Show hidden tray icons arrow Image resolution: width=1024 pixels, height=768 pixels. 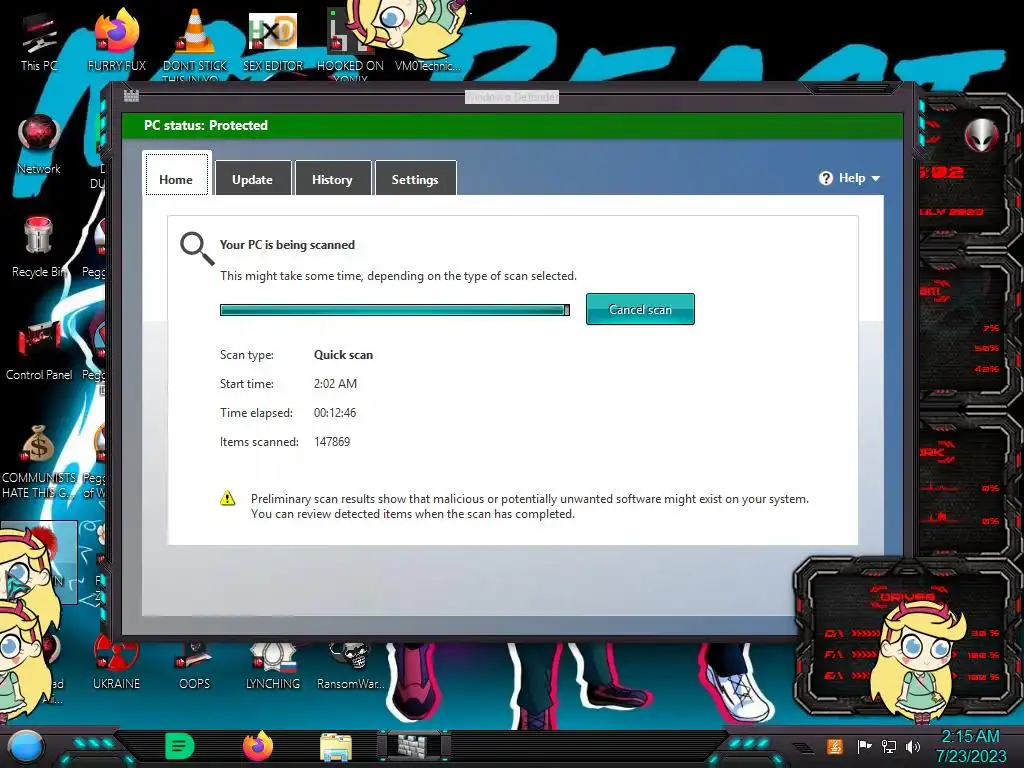[x=803, y=748]
